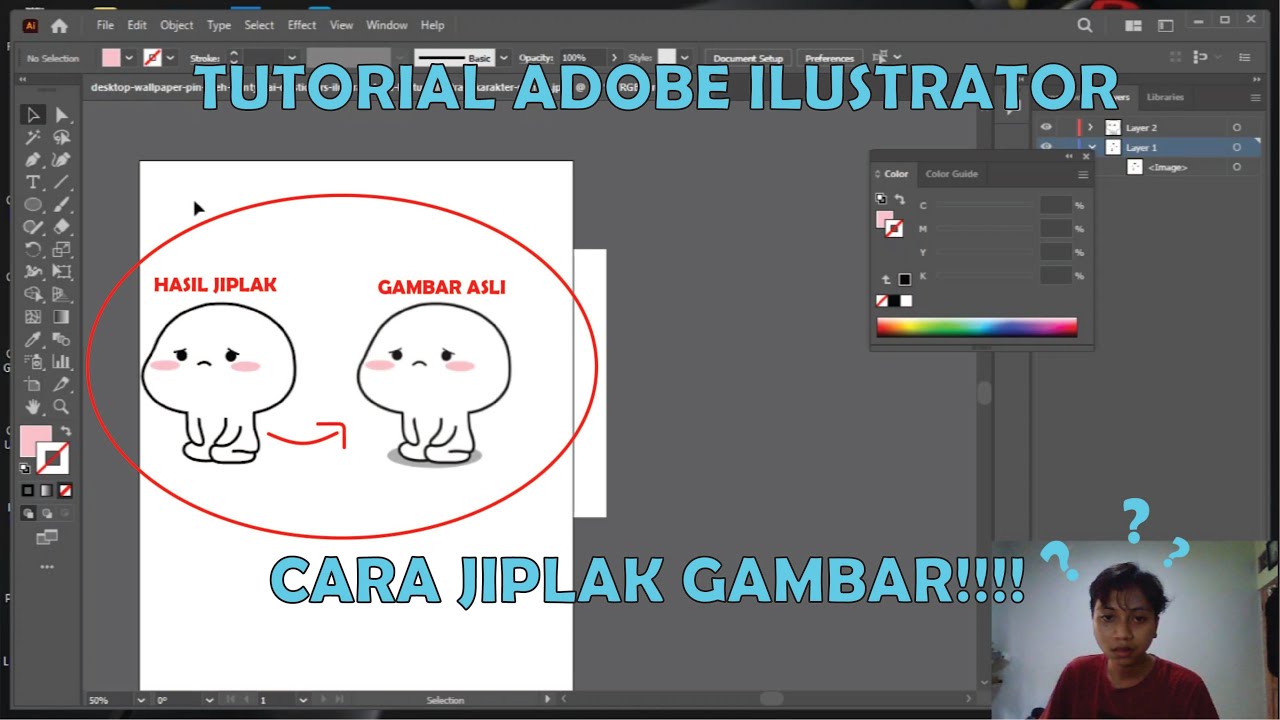Click the Change Screen Mode icon
Screen dimensions: 1280x720
coord(47,538)
